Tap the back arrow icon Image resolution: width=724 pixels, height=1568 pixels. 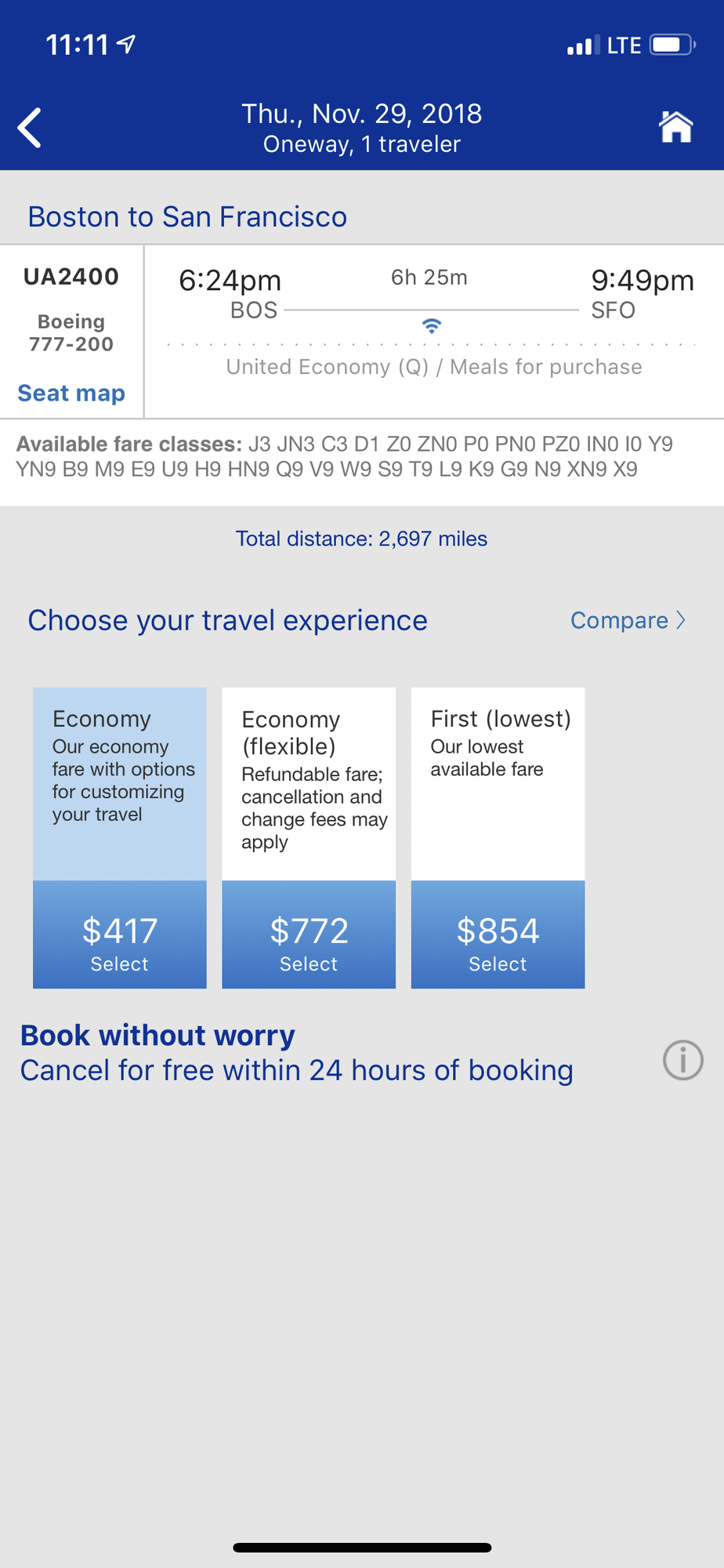click(x=30, y=128)
